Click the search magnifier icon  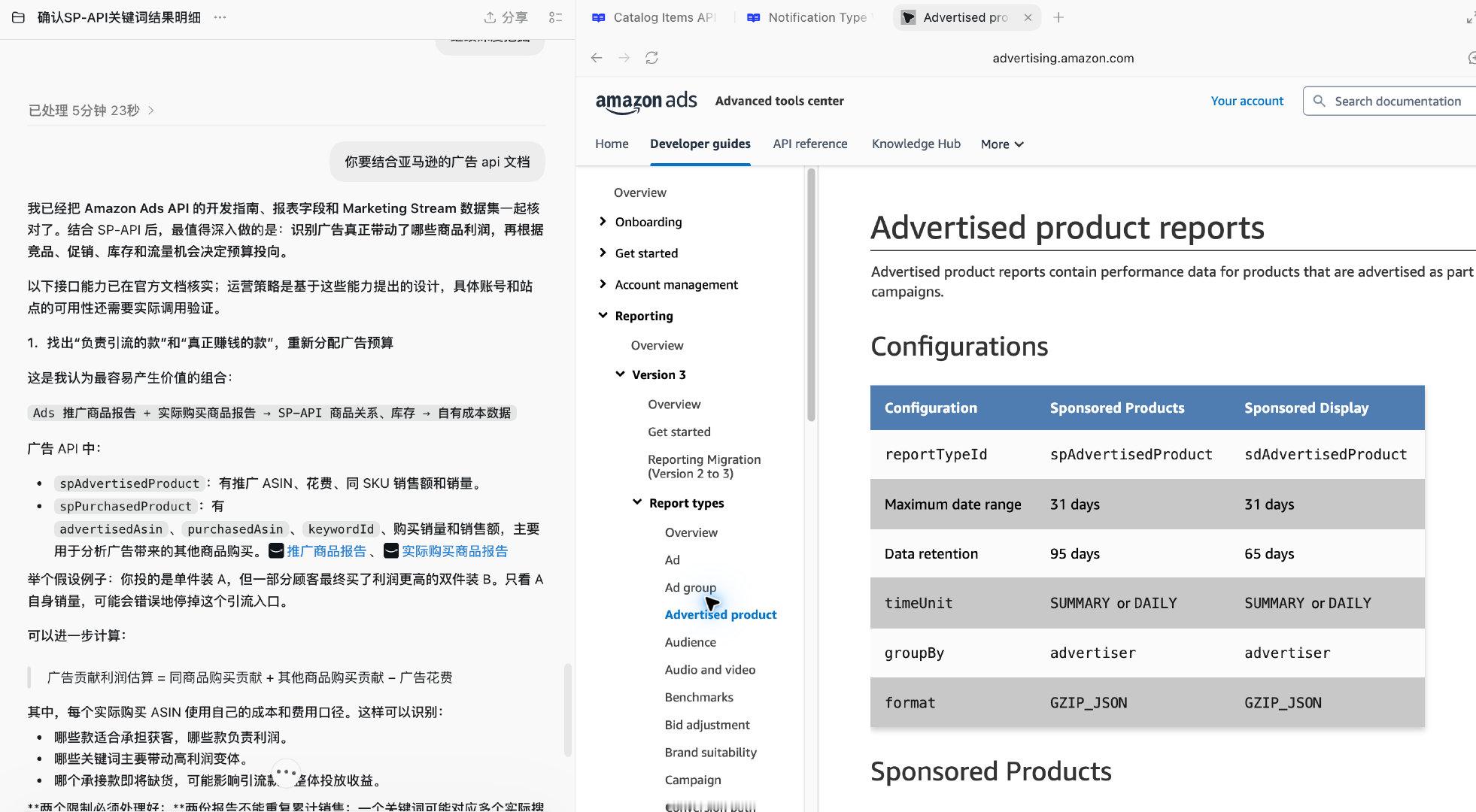1319,101
